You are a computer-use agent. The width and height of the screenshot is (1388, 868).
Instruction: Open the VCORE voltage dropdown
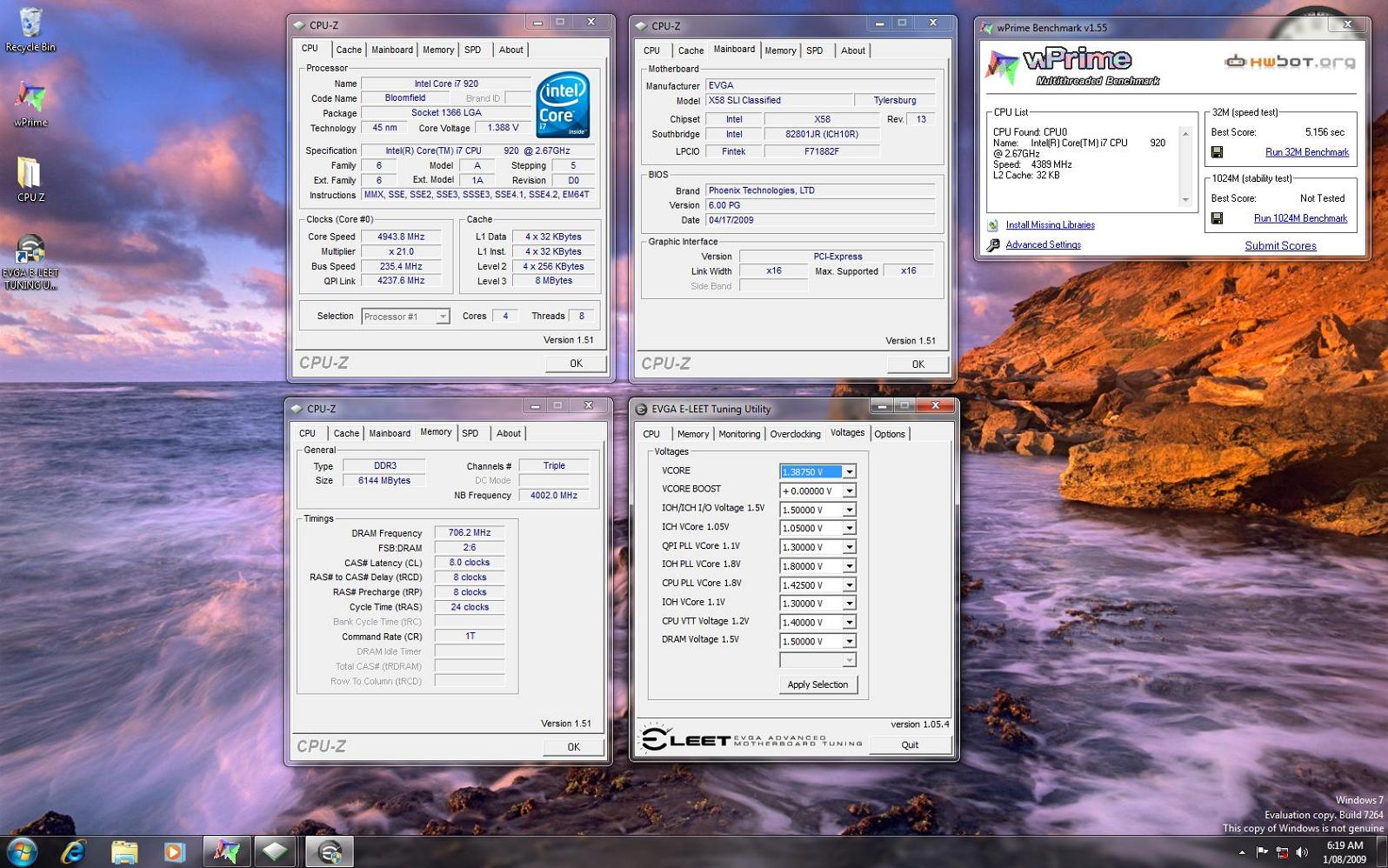point(849,471)
